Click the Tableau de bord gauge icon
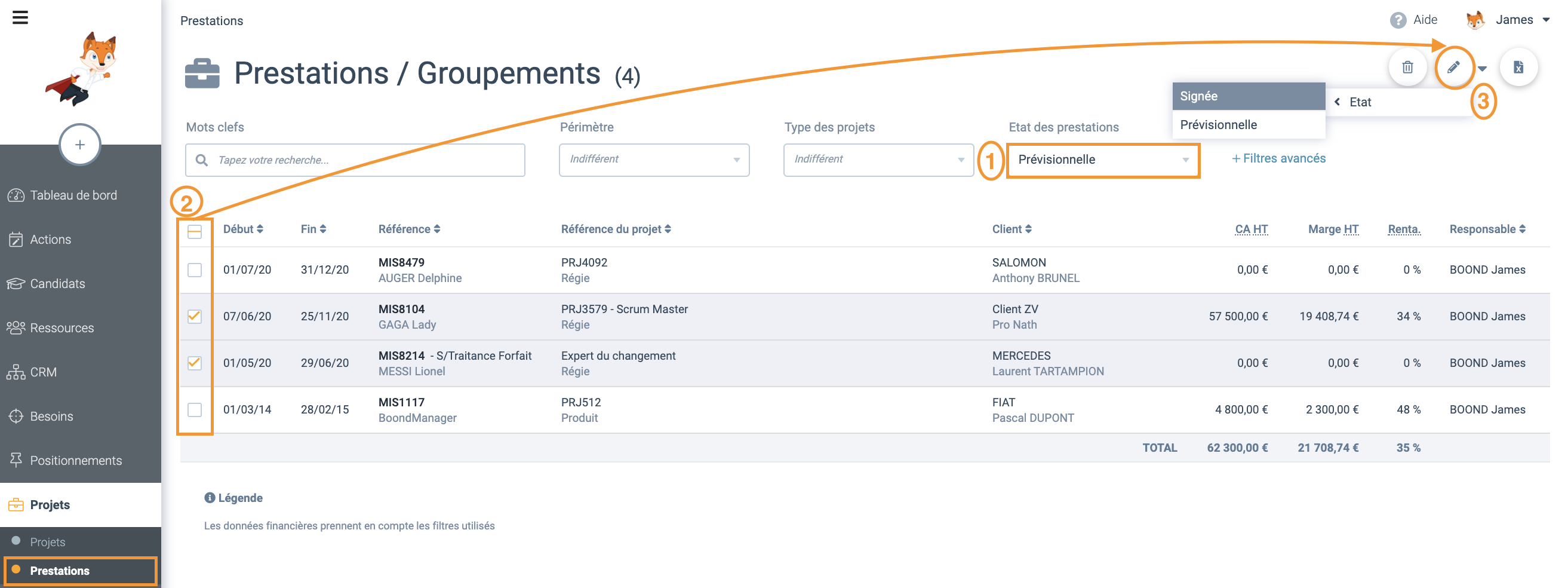Image resolution: width=1568 pixels, height=588 pixels. (x=16, y=195)
